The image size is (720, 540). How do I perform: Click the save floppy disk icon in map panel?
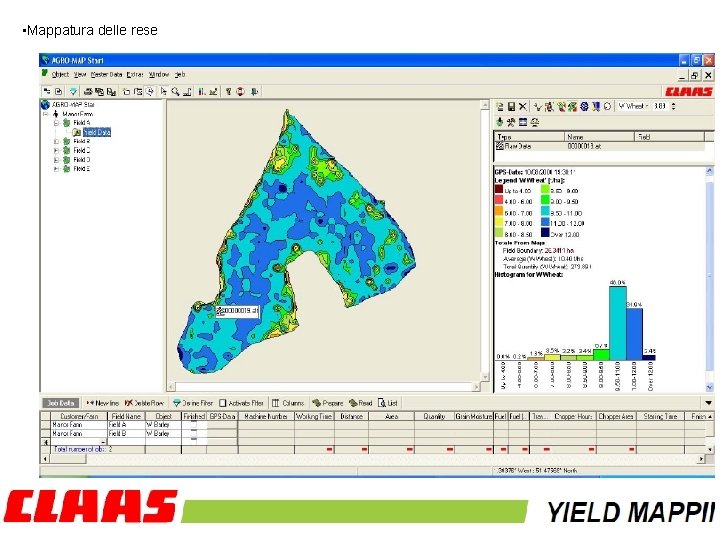[x=512, y=107]
